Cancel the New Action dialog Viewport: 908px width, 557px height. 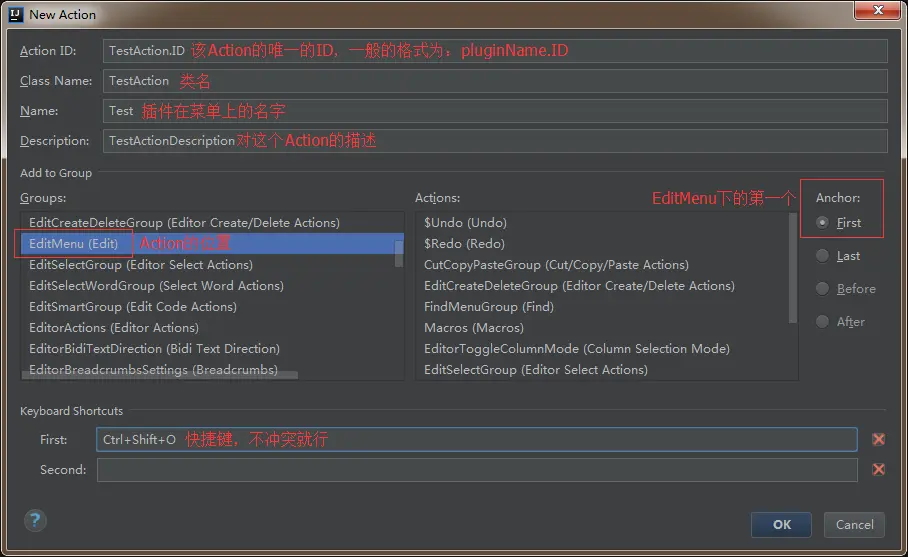854,525
